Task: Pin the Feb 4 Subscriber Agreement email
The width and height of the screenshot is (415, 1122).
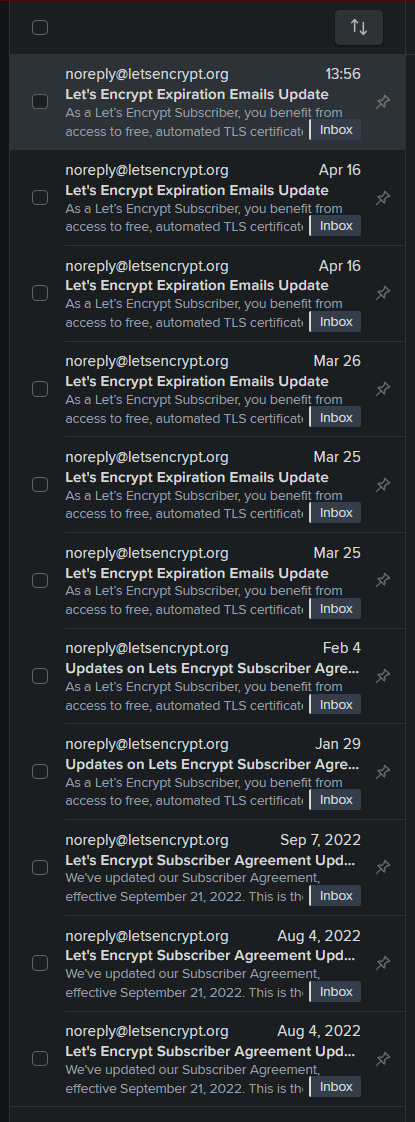Action: 383,675
